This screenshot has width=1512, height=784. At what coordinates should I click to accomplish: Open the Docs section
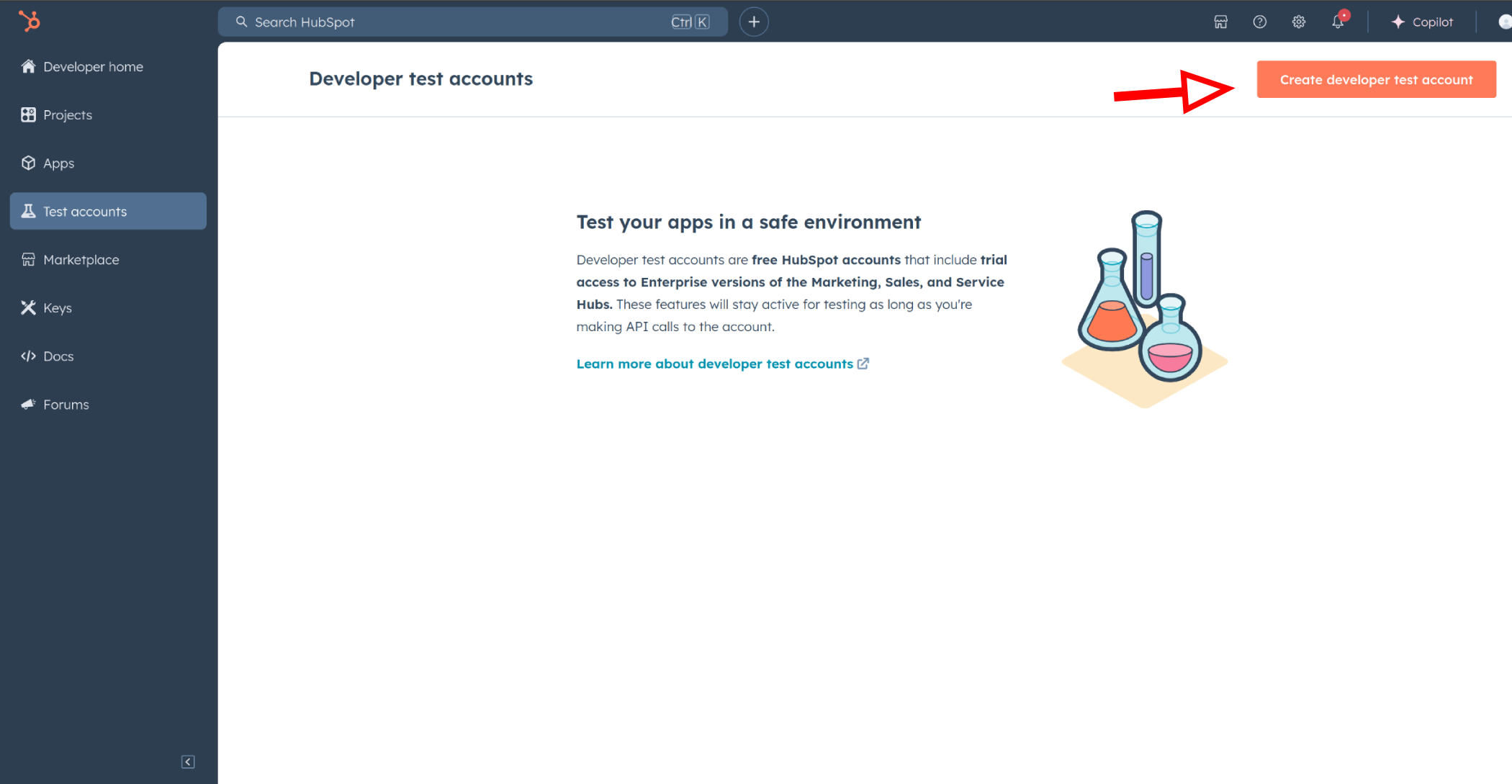pos(57,356)
